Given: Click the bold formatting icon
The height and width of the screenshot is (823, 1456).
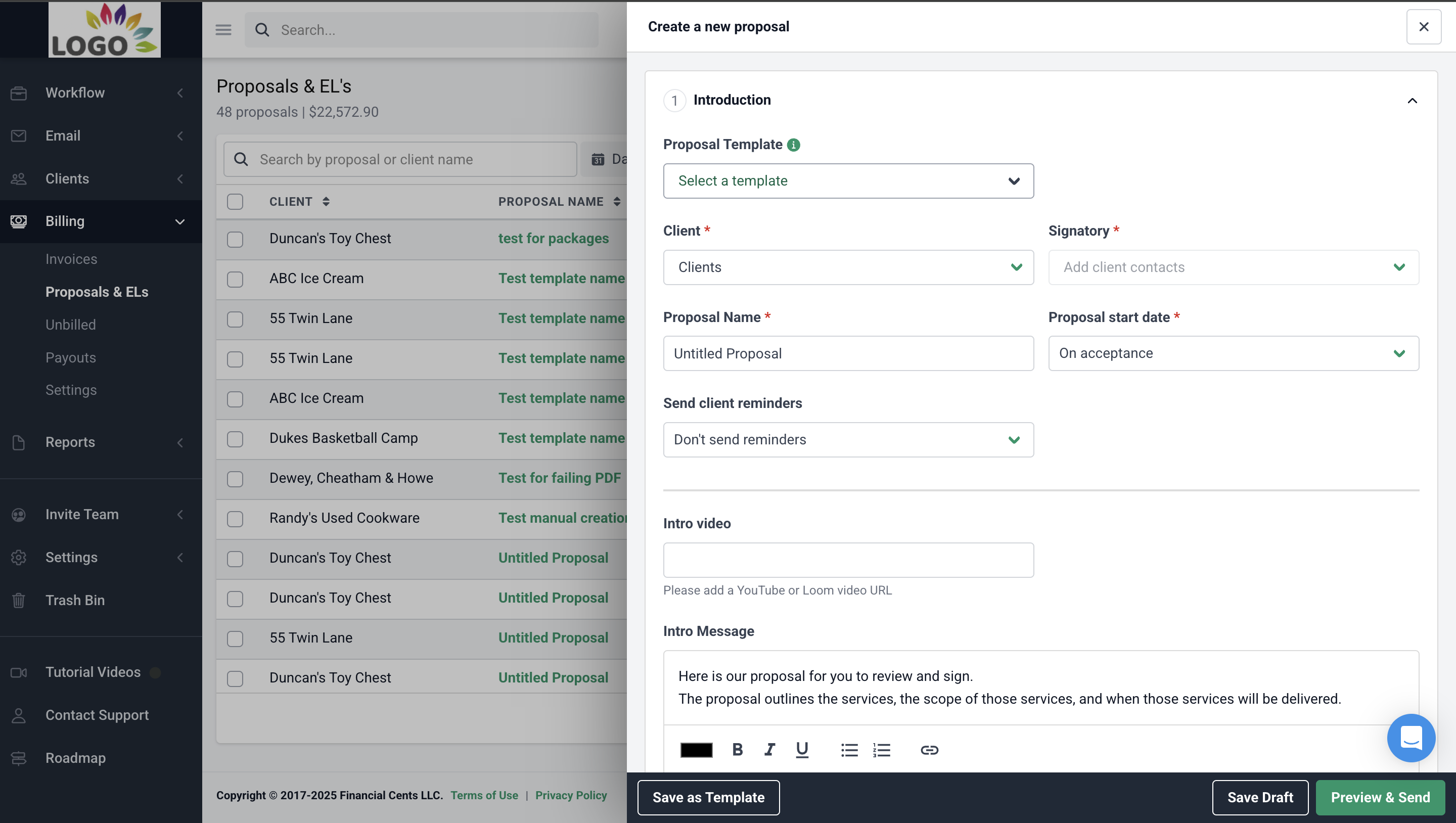Looking at the screenshot, I should [x=737, y=749].
